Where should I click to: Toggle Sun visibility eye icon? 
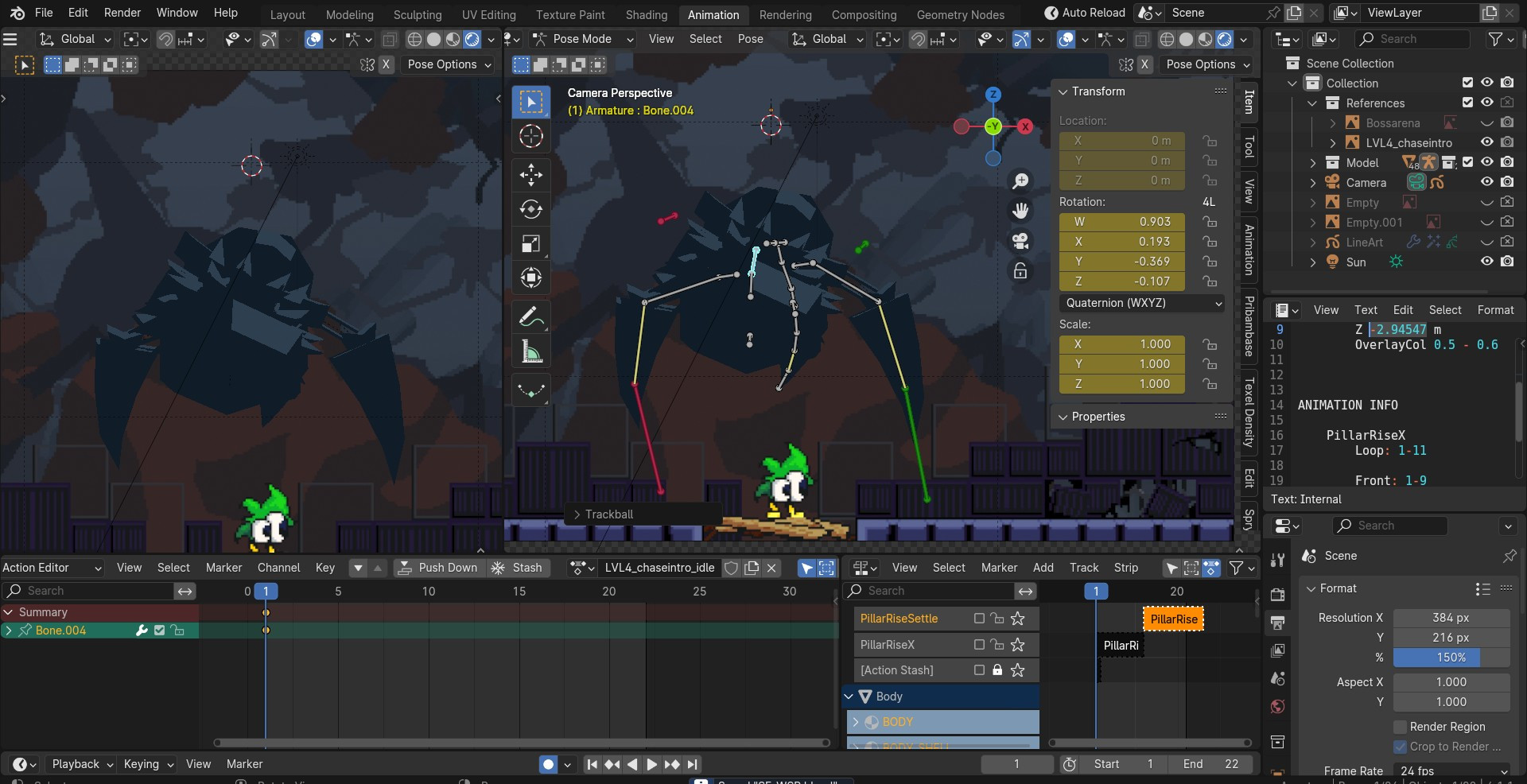tap(1486, 262)
